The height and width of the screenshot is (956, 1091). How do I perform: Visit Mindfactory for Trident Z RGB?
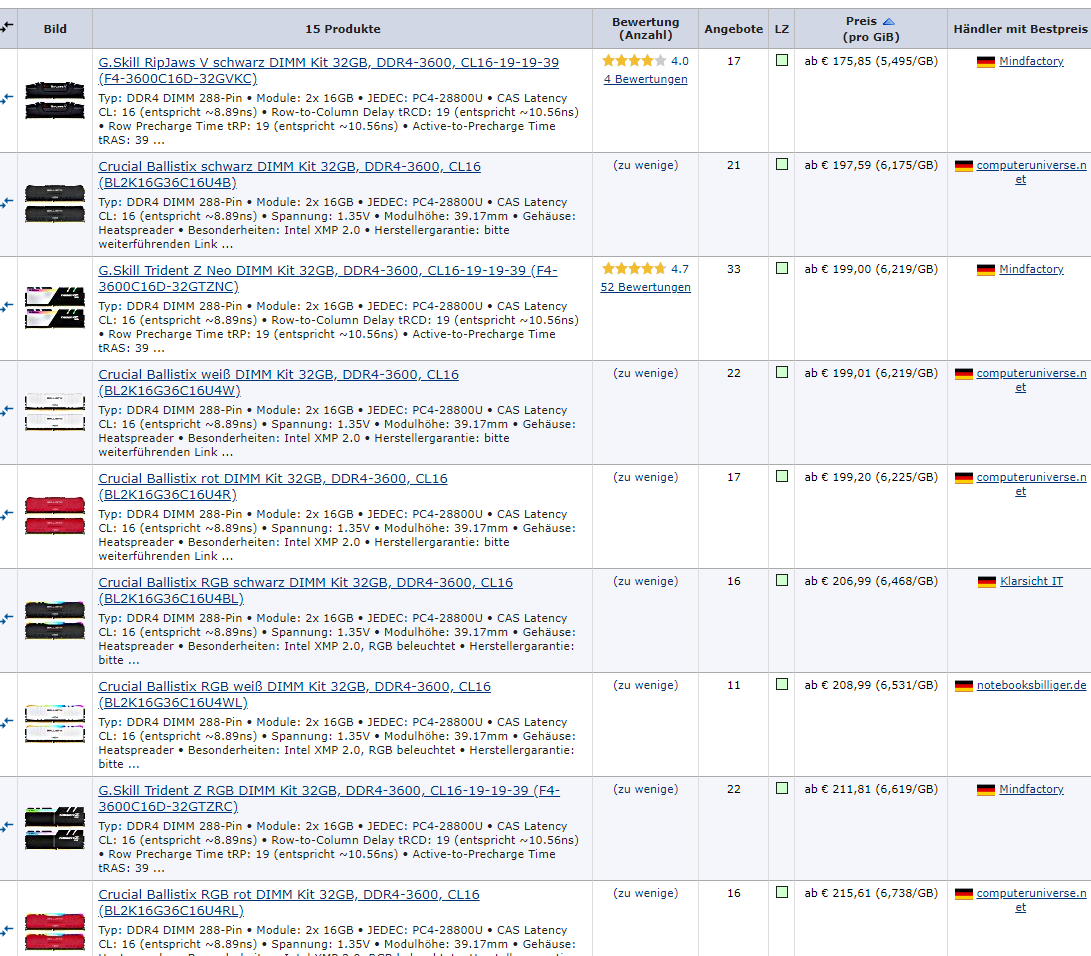(x=1031, y=789)
